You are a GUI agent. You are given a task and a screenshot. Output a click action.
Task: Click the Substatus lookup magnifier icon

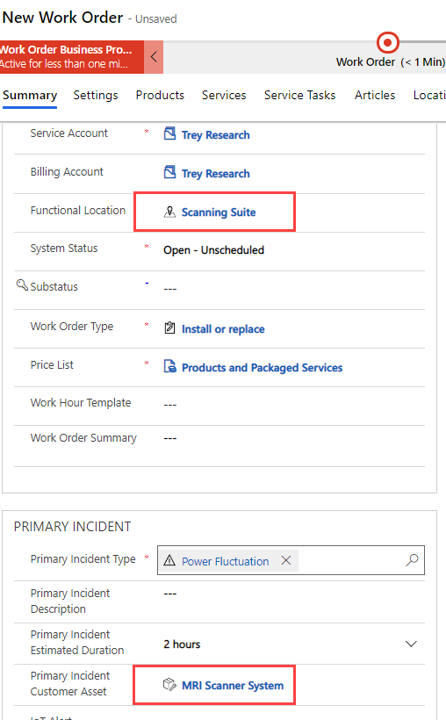(22, 285)
